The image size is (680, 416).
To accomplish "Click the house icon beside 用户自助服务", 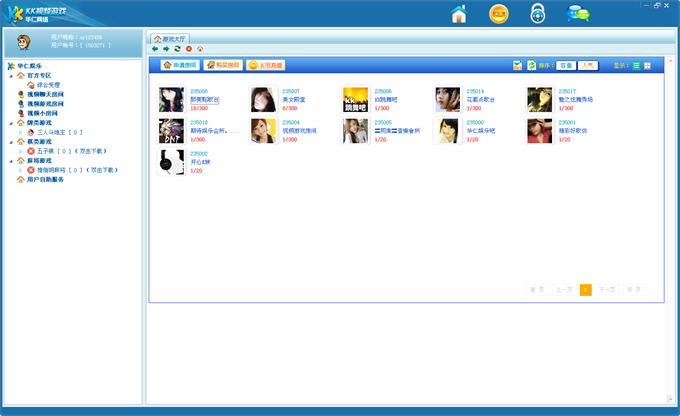I will click(20, 180).
